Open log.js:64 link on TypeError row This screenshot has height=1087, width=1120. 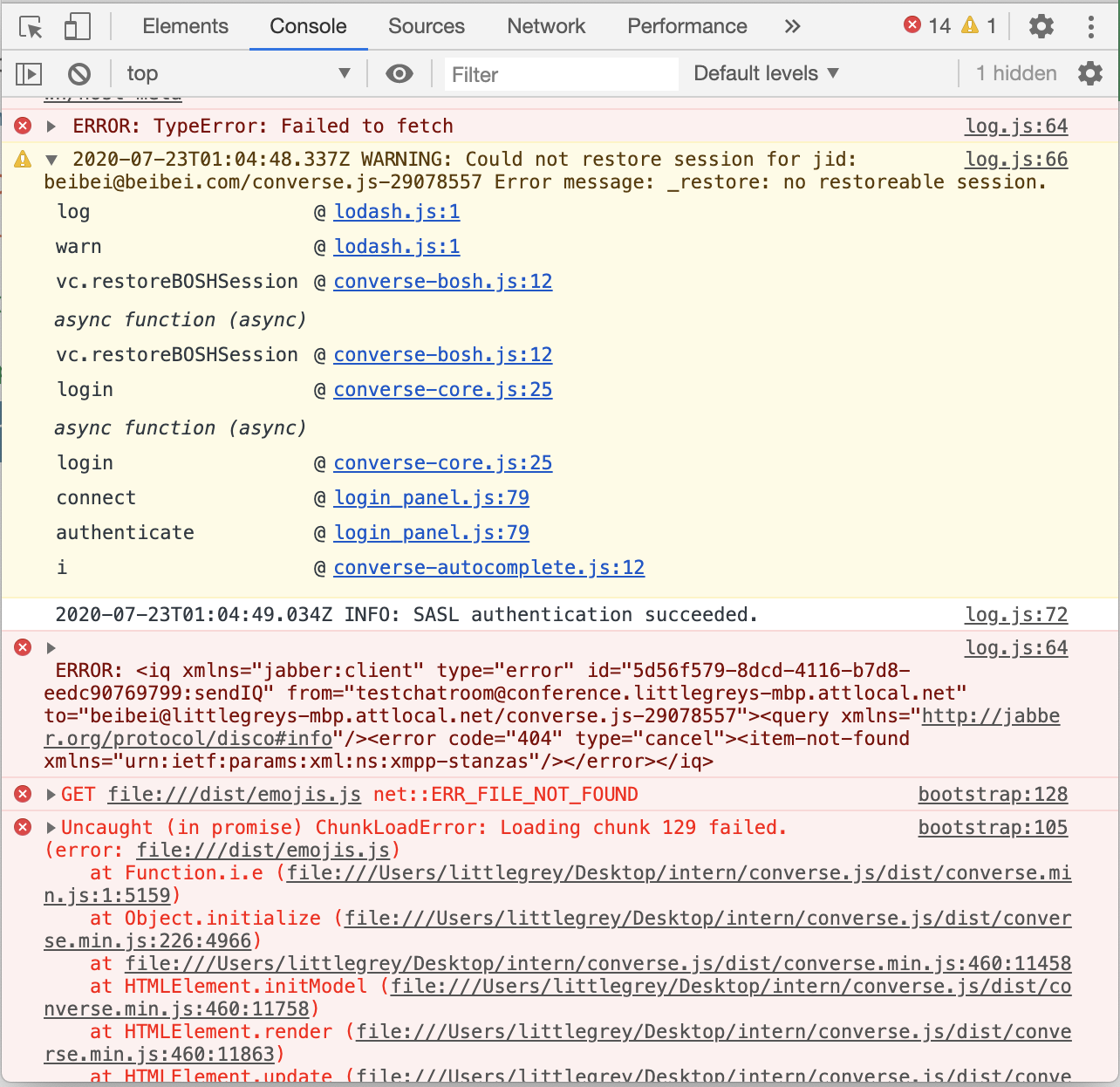[1016, 126]
